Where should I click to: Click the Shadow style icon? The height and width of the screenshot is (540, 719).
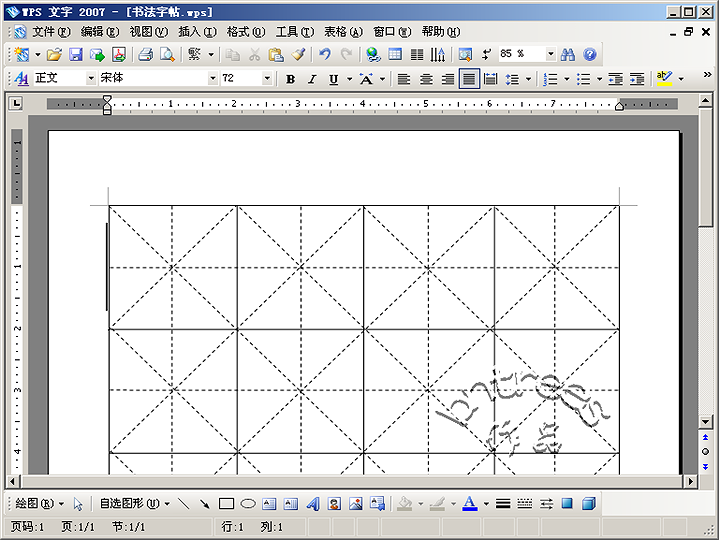tap(567, 504)
